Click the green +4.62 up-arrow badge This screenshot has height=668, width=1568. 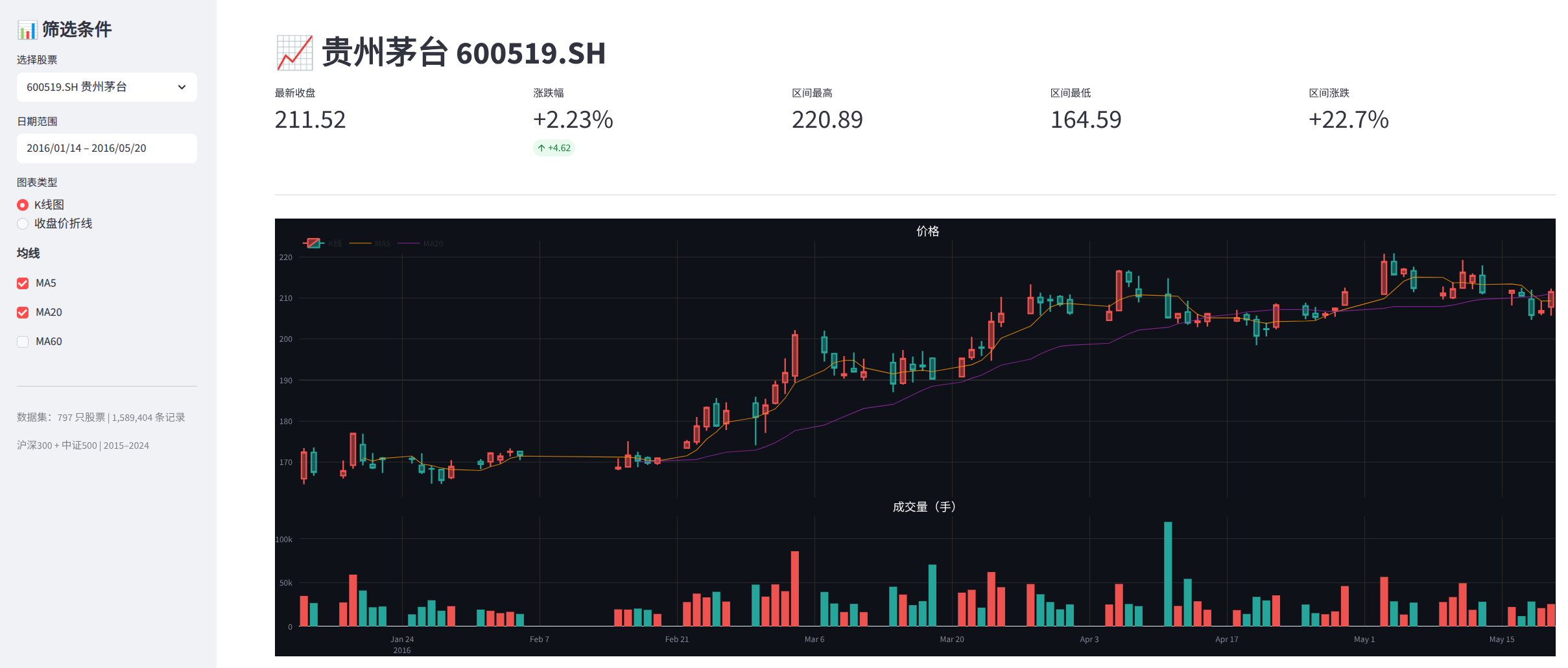click(x=554, y=148)
